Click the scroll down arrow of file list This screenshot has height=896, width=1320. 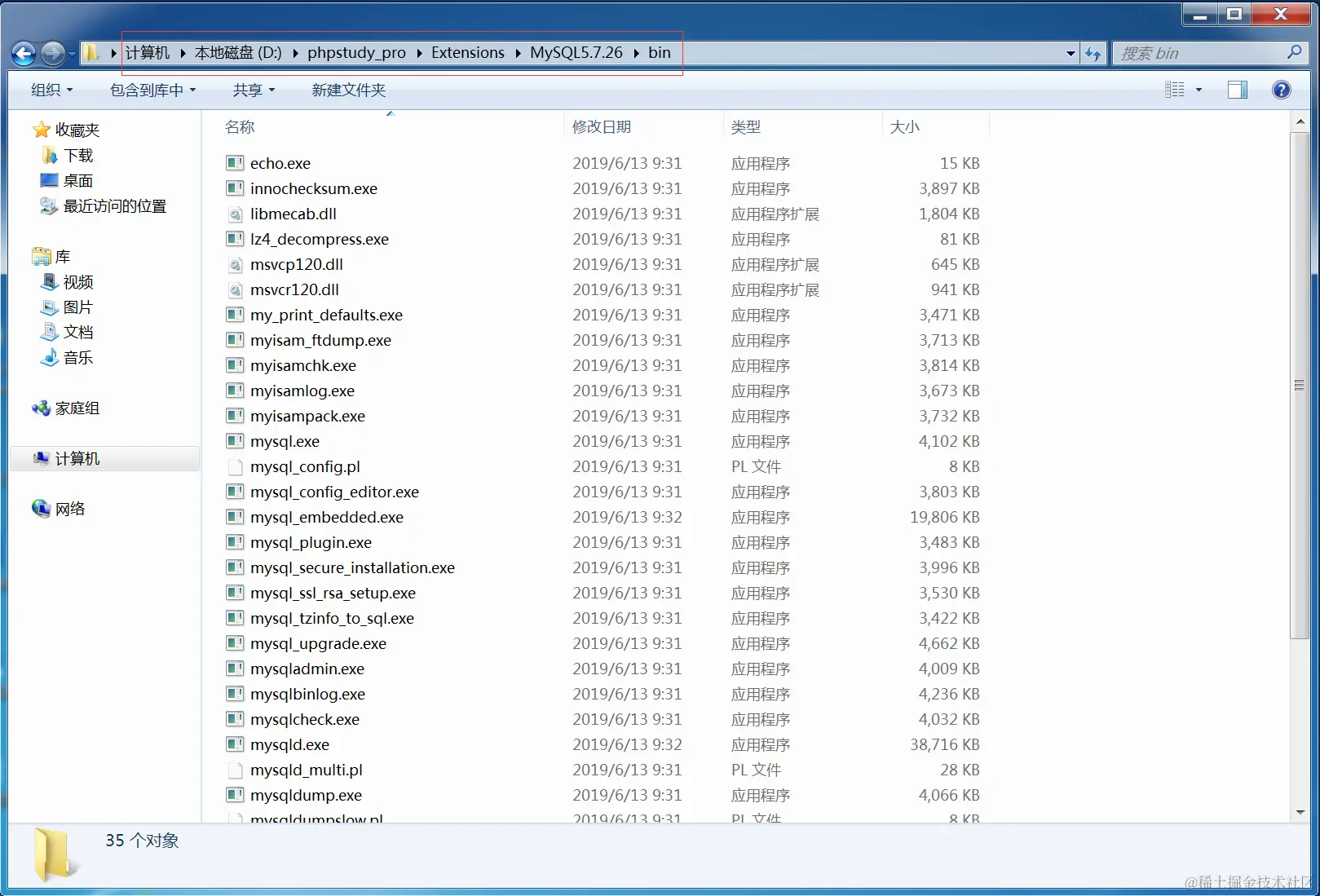tap(1300, 812)
